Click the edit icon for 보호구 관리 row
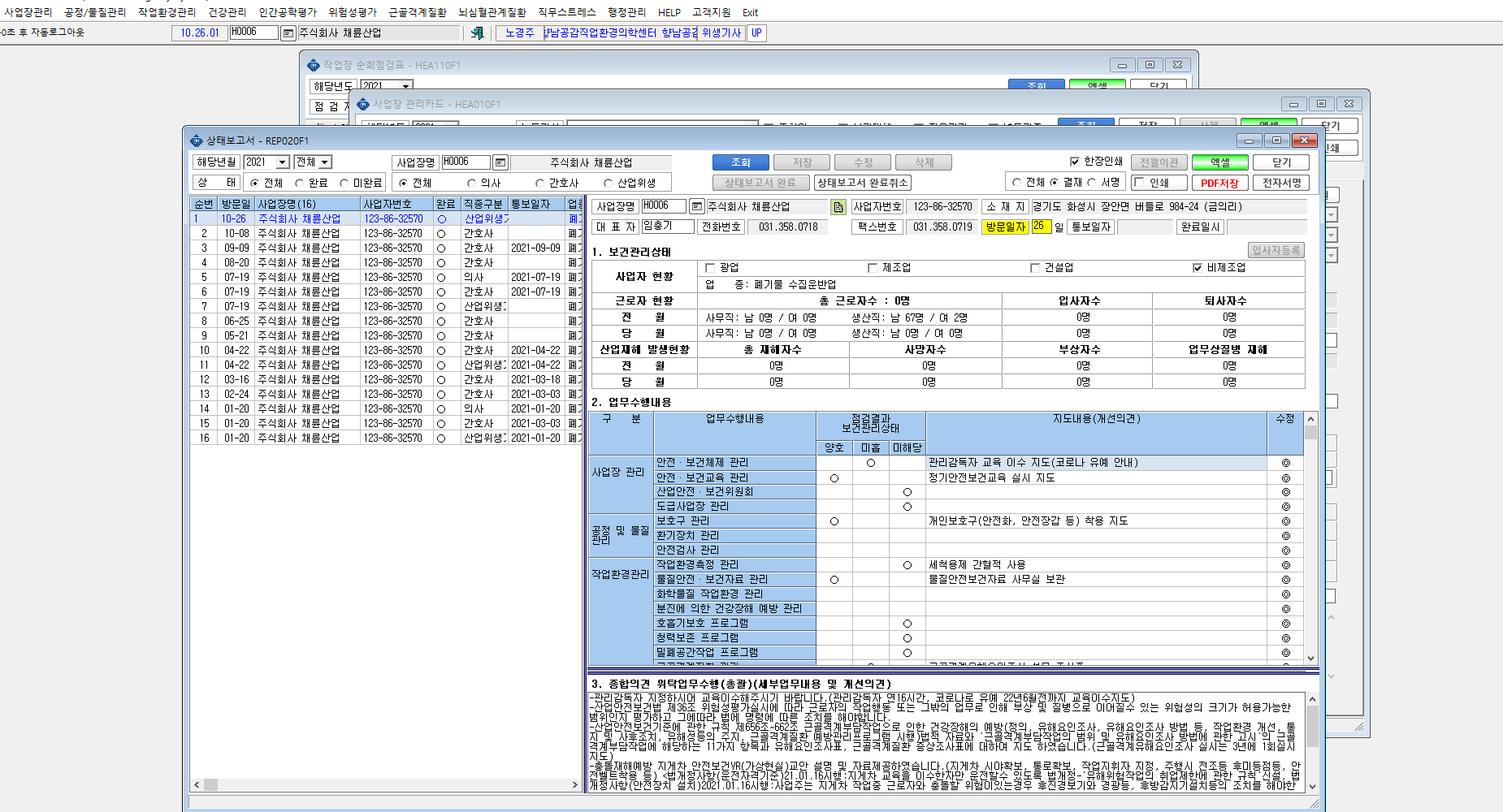 [x=1285, y=521]
